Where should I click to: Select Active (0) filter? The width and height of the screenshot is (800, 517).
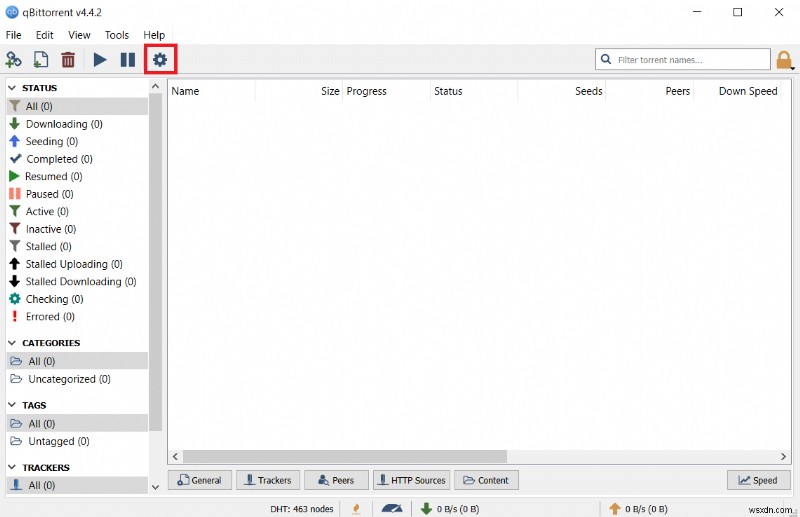pos(77,211)
